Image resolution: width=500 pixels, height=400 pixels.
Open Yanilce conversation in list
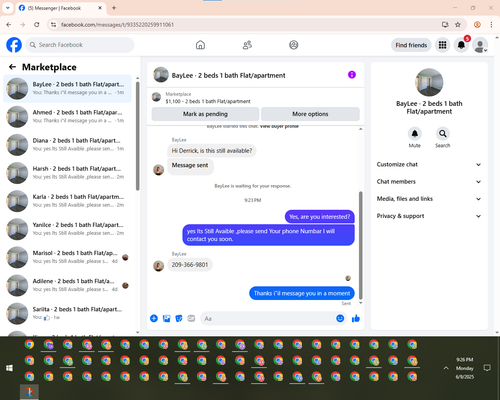coord(67,229)
